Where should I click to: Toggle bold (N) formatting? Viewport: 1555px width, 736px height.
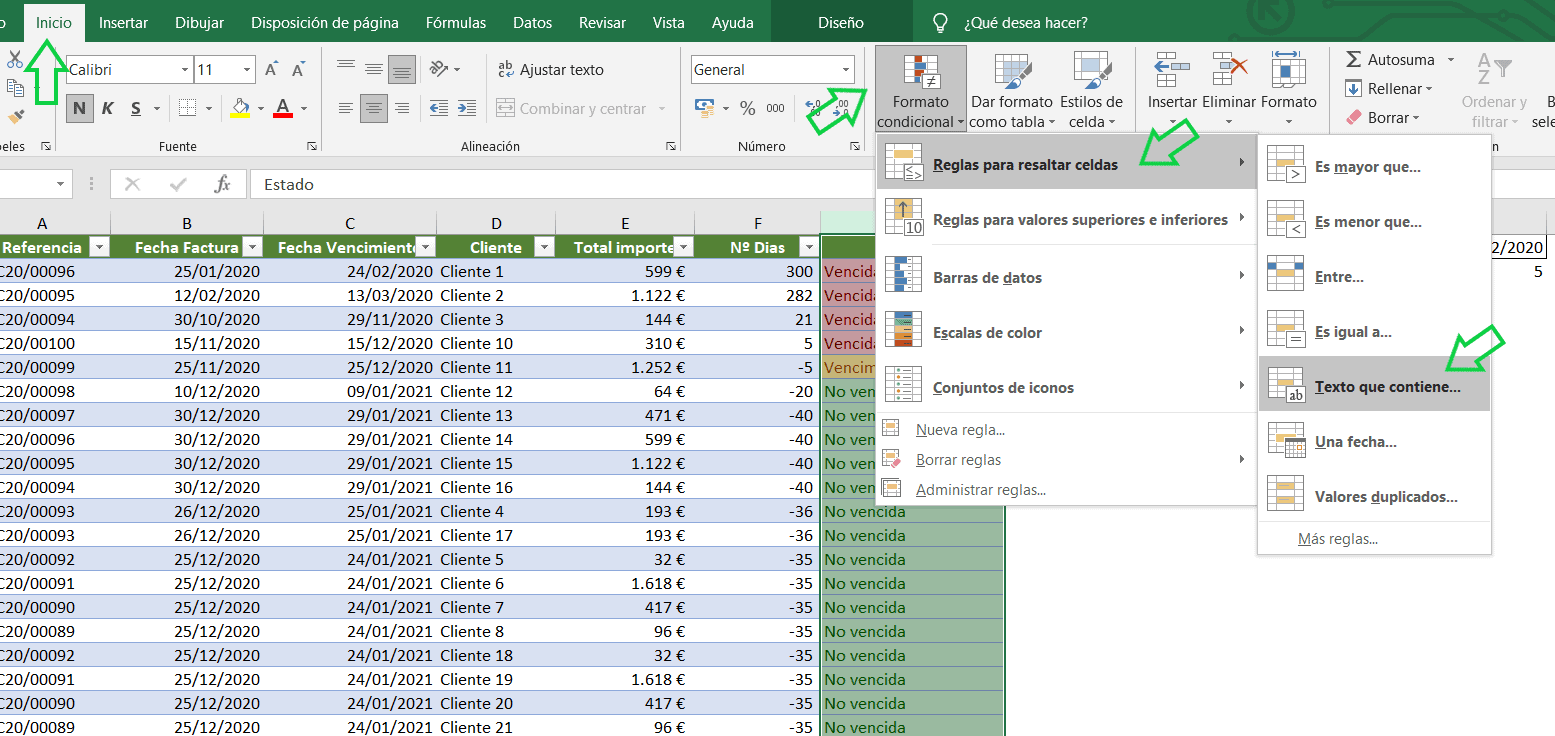80,108
